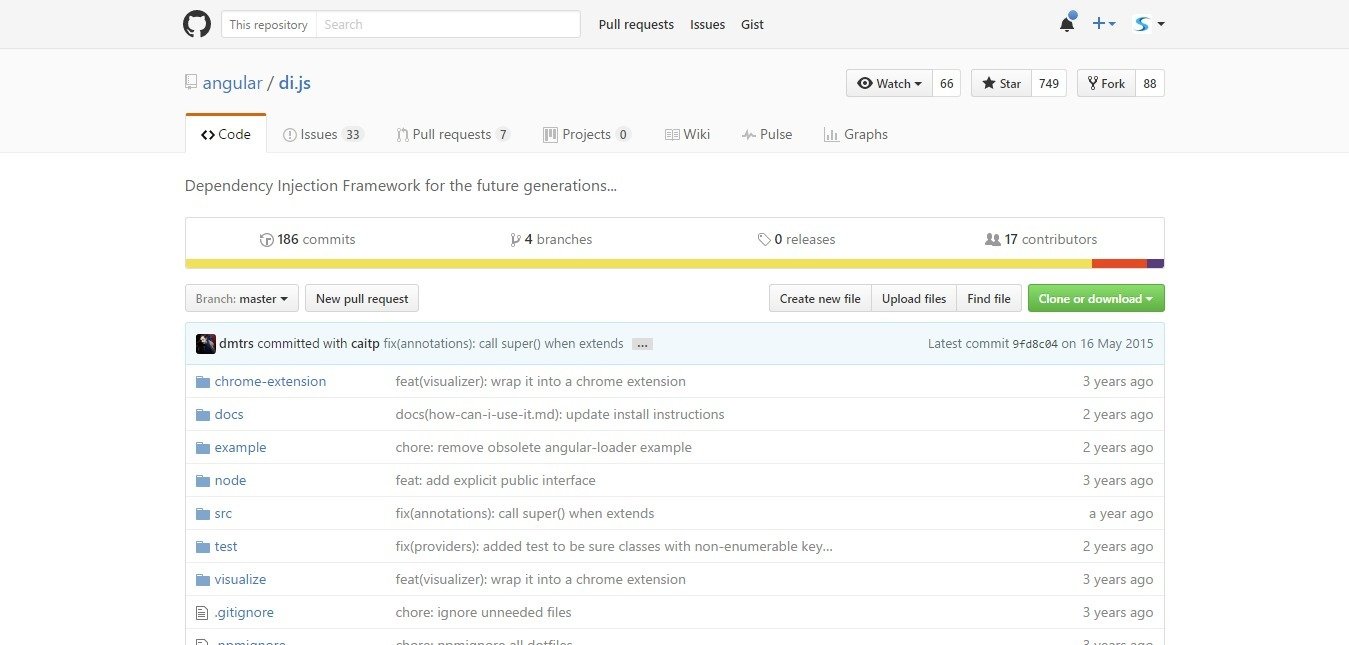This screenshot has width=1349, height=645.
Task: Click the red language bar segment
Action: [1119, 264]
